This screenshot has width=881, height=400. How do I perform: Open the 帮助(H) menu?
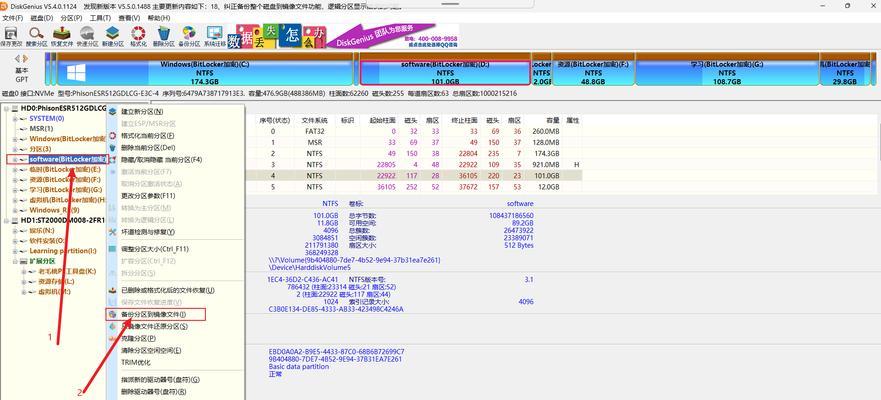point(158,18)
